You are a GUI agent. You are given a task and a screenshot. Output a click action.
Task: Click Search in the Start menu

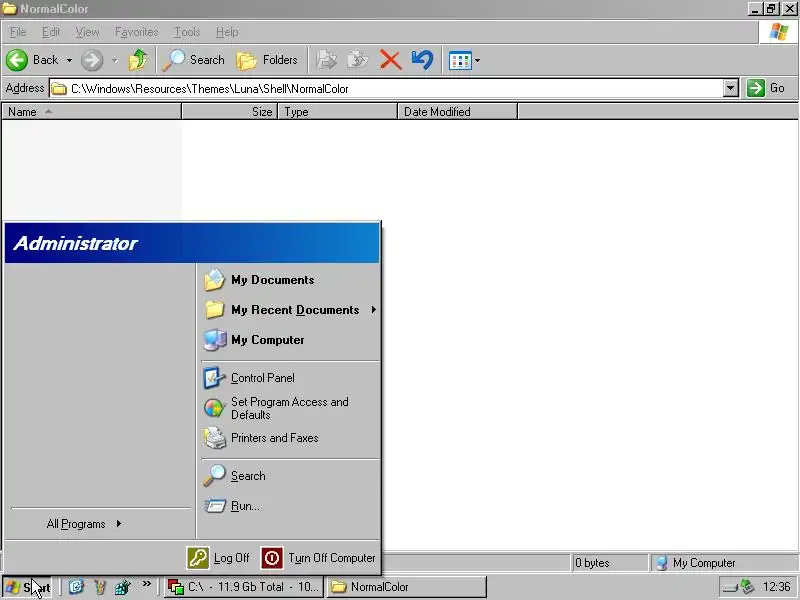point(289,476)
